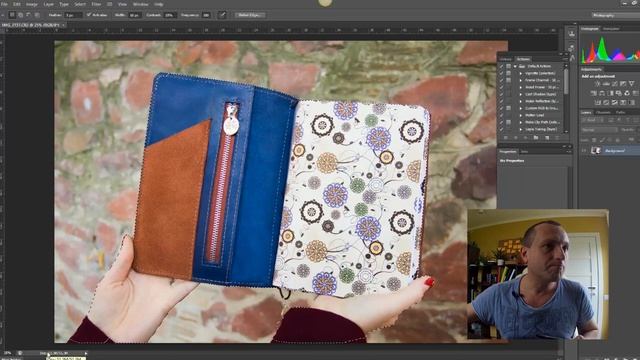This screenshot has height=360, width=640.
Task: Add a Threshold adjustment
Action: click(615, 102)
